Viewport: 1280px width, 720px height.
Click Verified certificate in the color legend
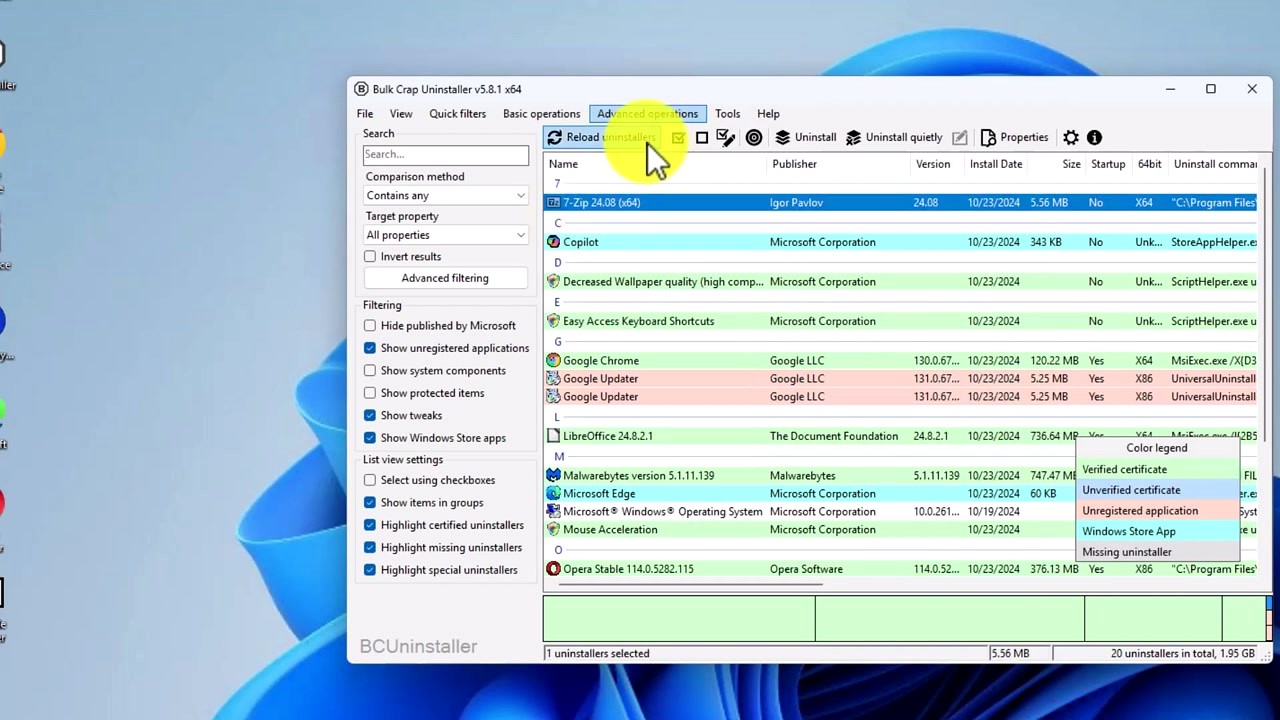[1124, 469]
